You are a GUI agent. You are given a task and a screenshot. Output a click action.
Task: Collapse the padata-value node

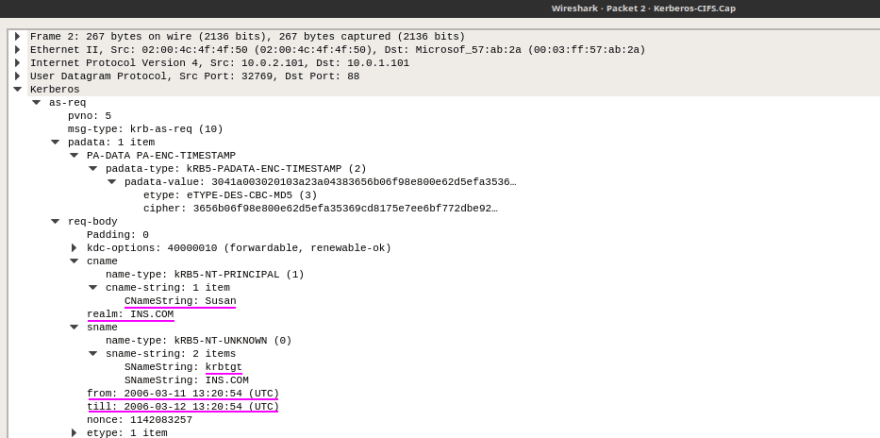[112, 182]
